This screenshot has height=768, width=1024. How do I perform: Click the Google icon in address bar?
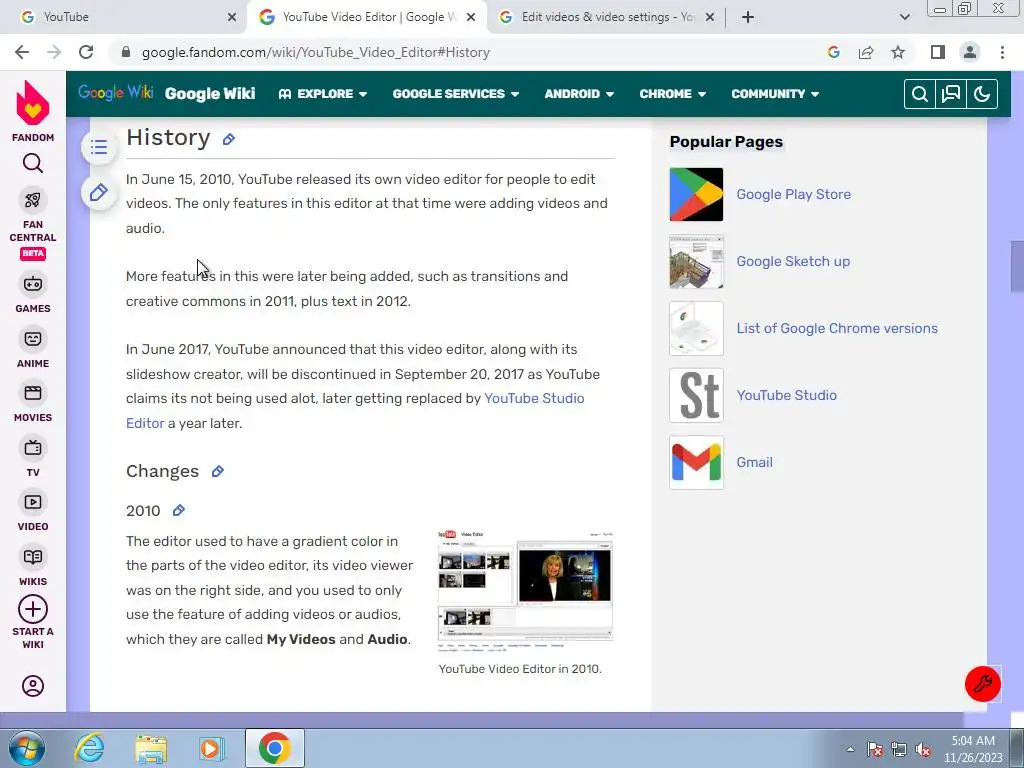[833, 52]
